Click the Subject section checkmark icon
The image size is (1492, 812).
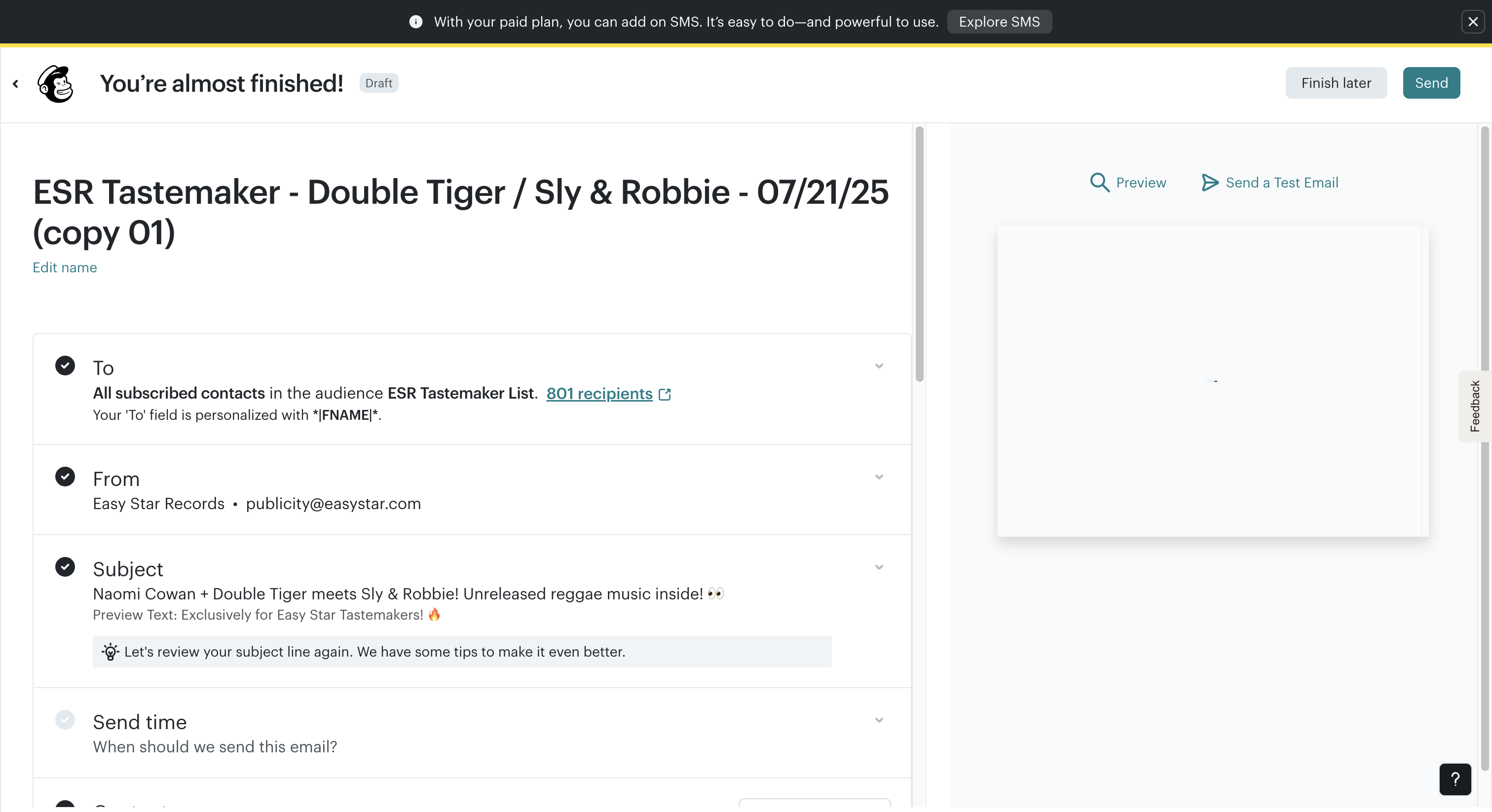(x=65, y=566)
